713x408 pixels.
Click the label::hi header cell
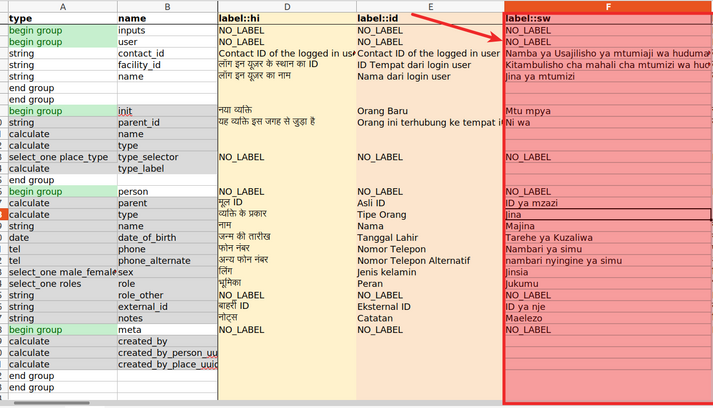(x=287, y=19)
